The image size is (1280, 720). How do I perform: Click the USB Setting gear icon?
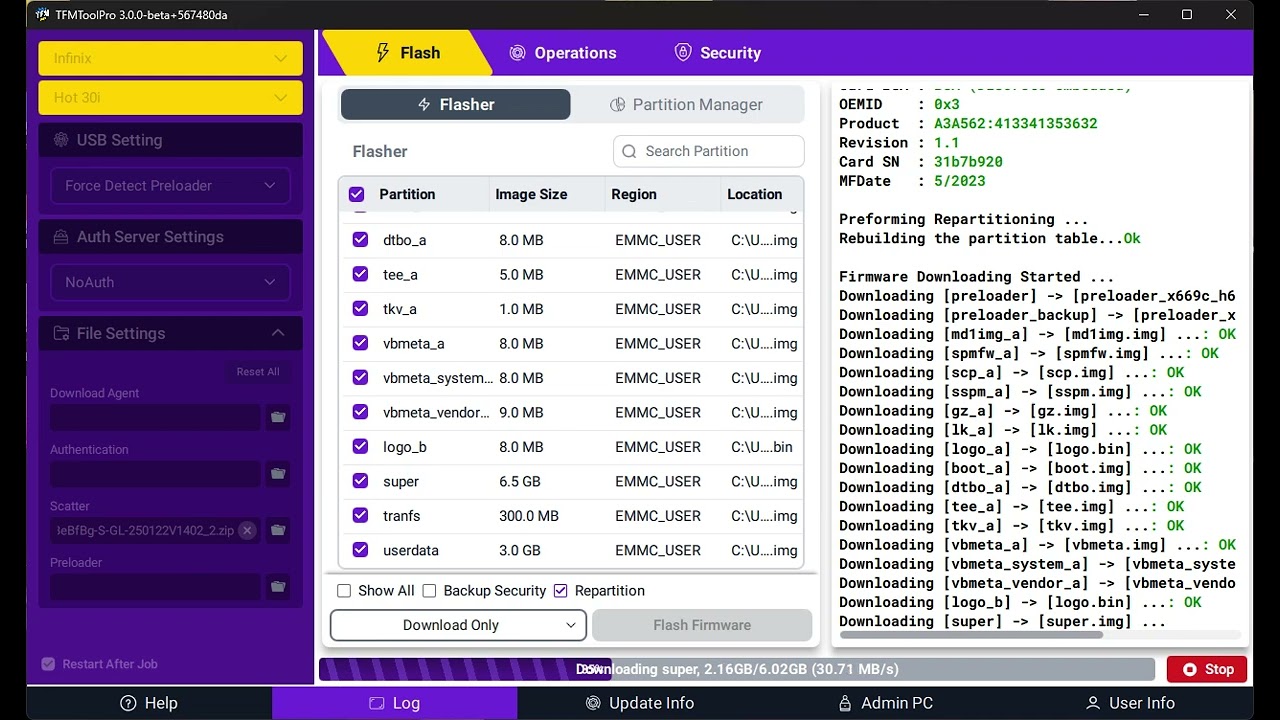pyautogui.click(x=61, y=140)
